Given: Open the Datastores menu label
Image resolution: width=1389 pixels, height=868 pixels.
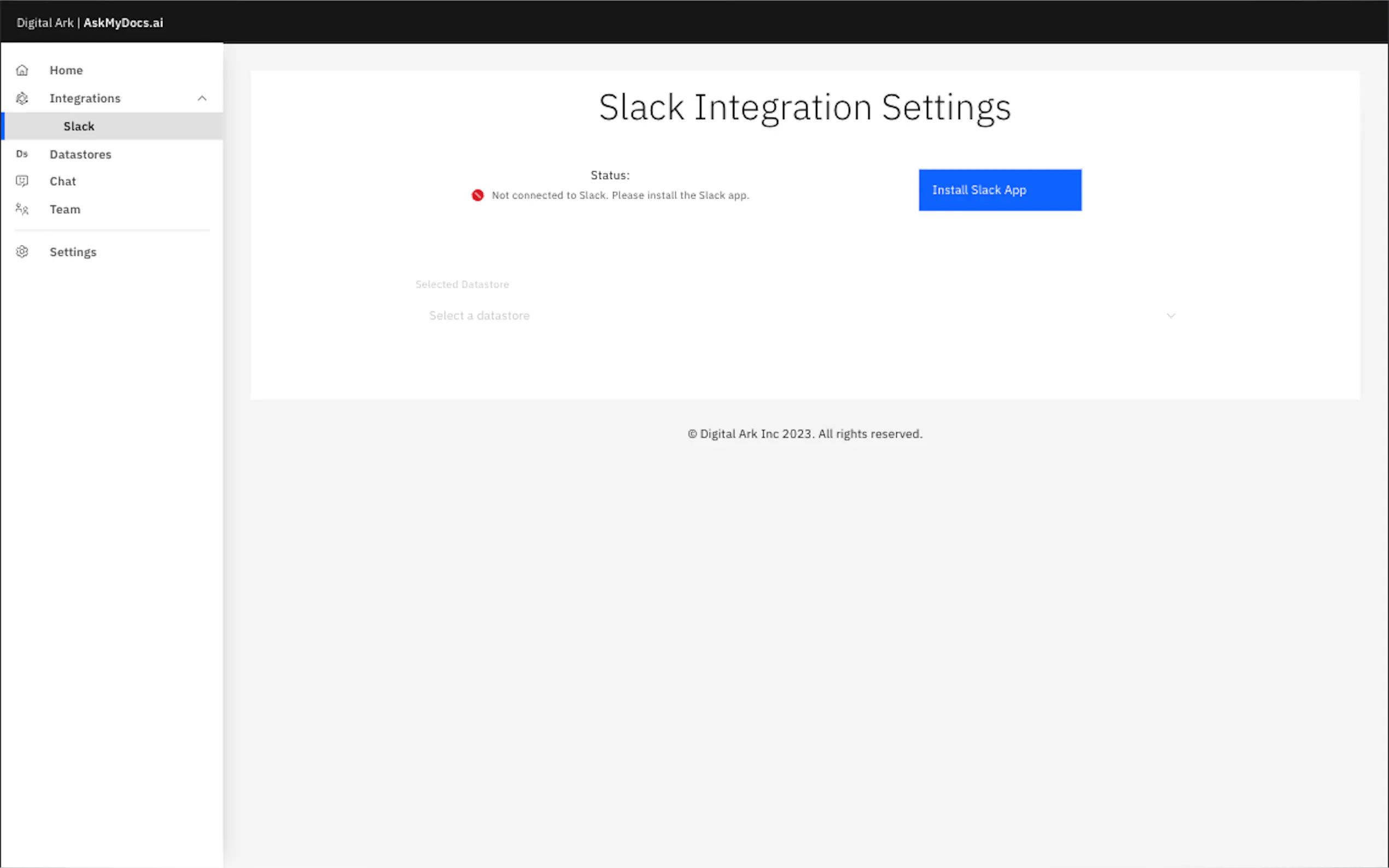Looking at the screenshot, I should [x=80, y=155].
